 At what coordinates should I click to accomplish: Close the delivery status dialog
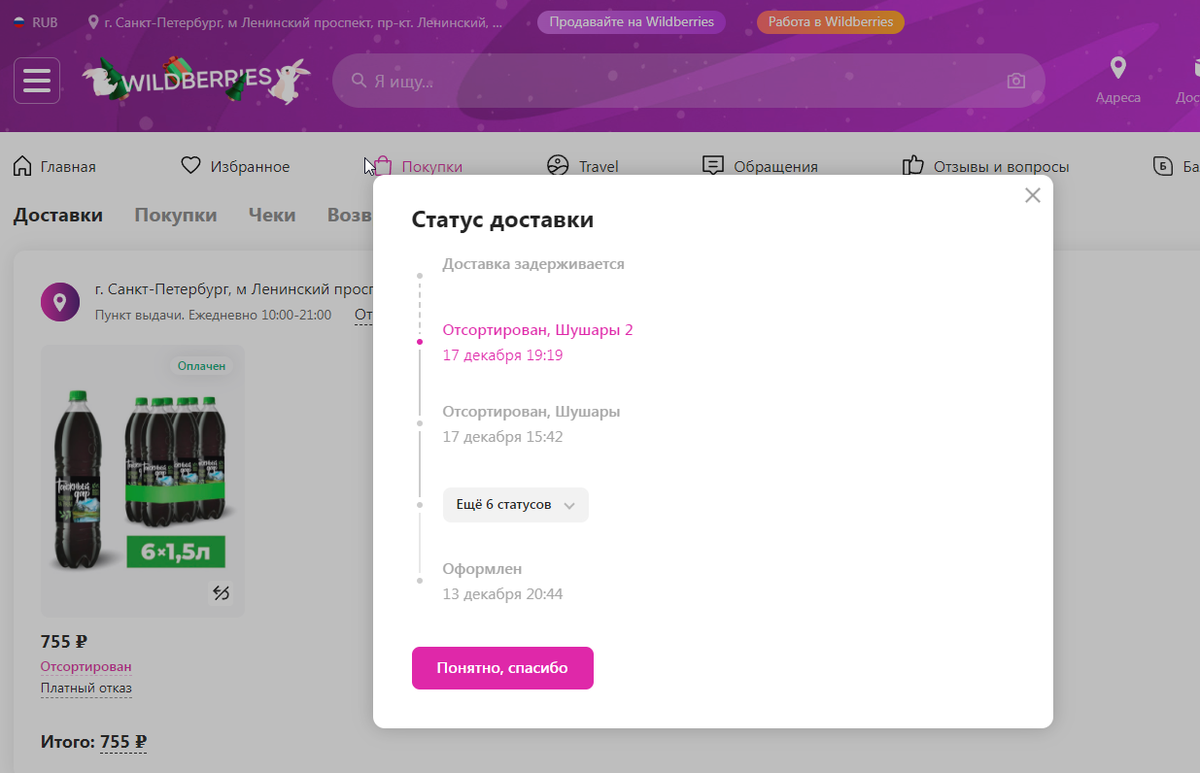[x=1033, y=195]
